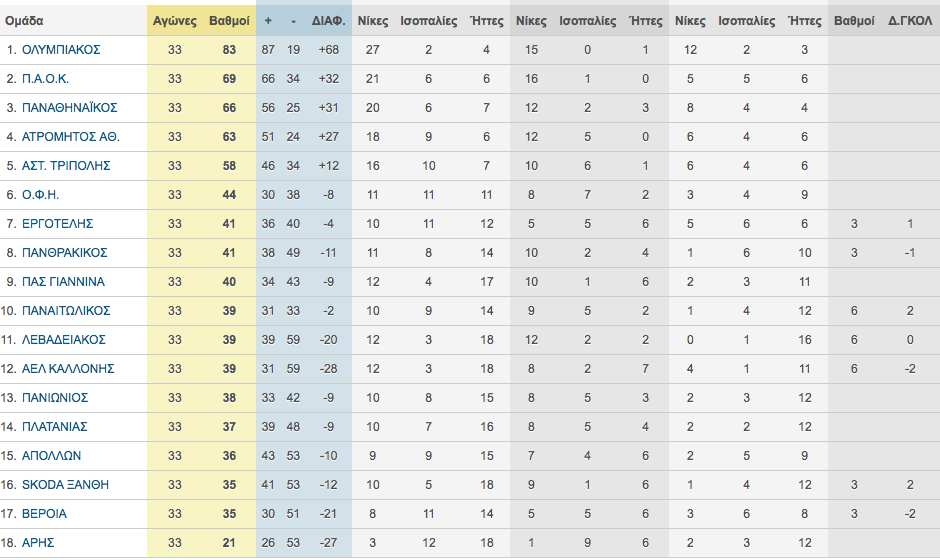
Task: Select the ΑΤΡΟΜΗΤΟΣ ΑΘ. link
Action: [x=68, y=136]
